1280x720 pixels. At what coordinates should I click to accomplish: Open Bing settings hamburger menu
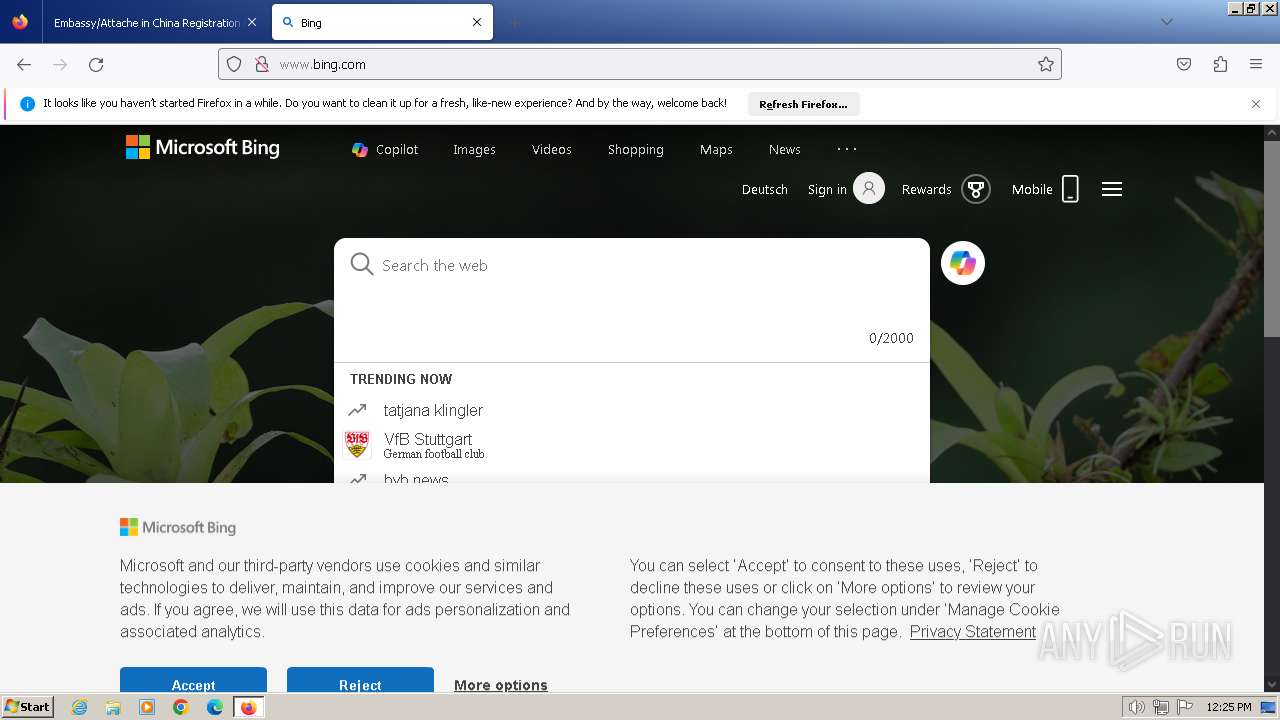[x=1112, y=189]
